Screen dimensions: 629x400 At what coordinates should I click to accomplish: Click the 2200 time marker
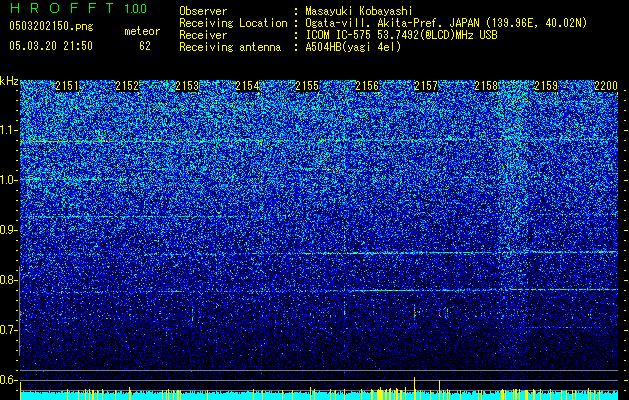606,86
